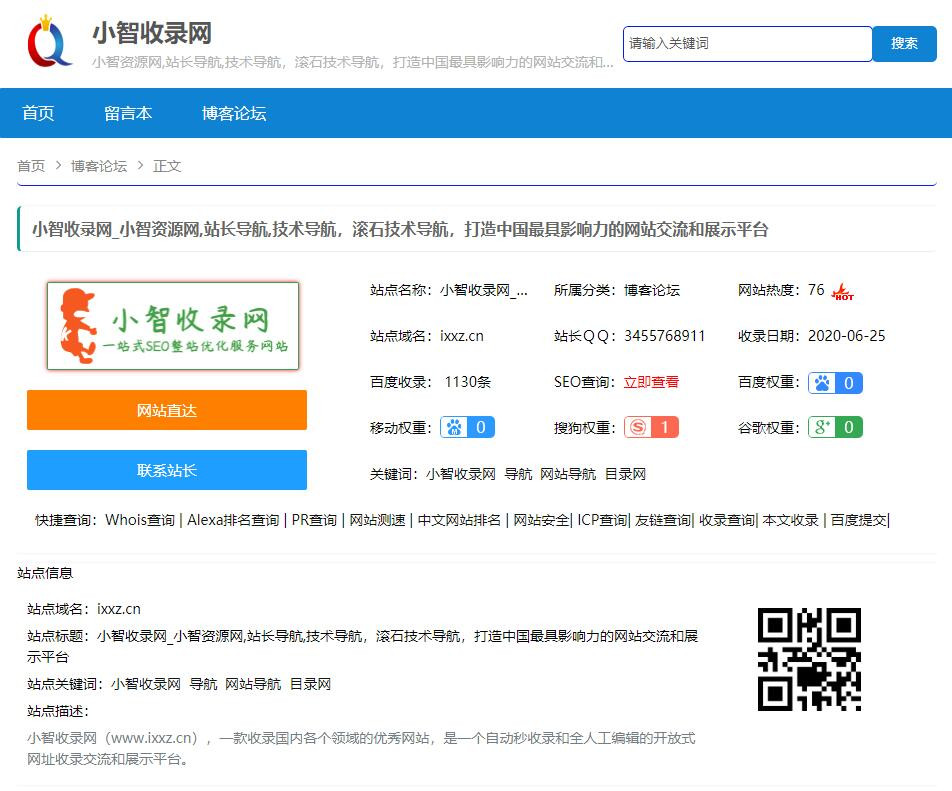Click the Google 谷歌权重 green badge
Screen dimensions: 952x791
[835, 427]
